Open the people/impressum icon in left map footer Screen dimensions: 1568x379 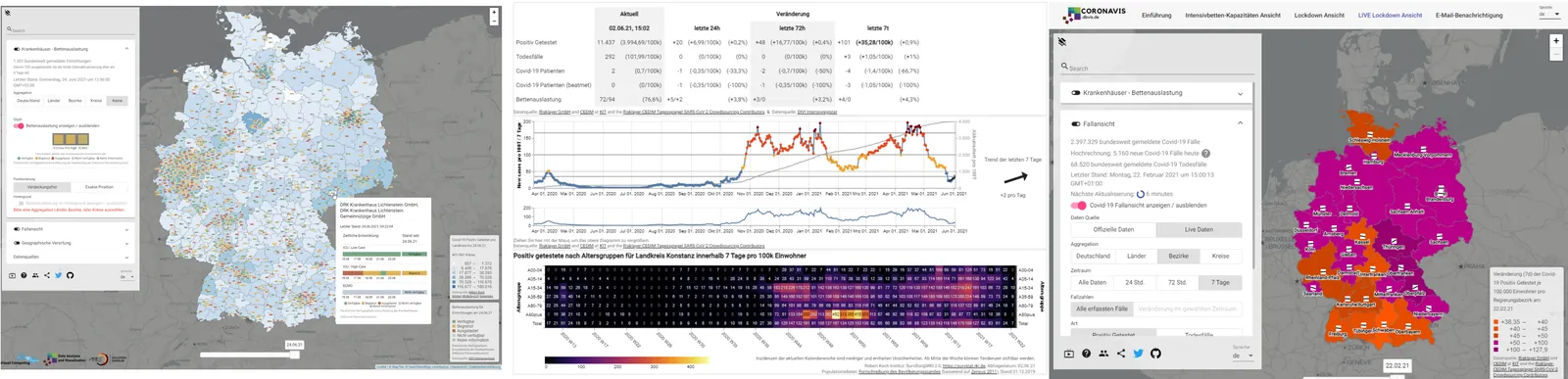35,275
